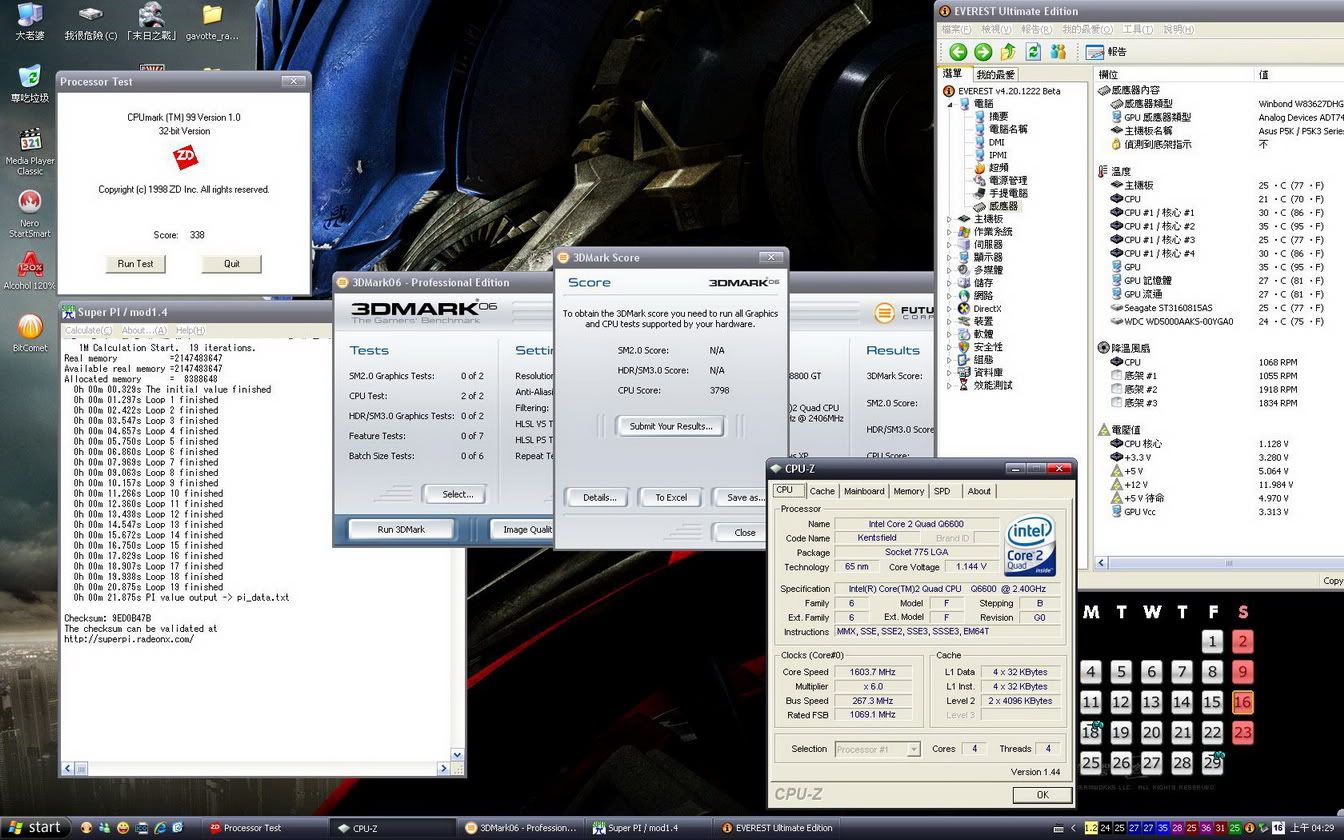This screenshot has width=1344, height=840.
Task: Switch to Processor Test taskbar button
Action: click(265, 828)
